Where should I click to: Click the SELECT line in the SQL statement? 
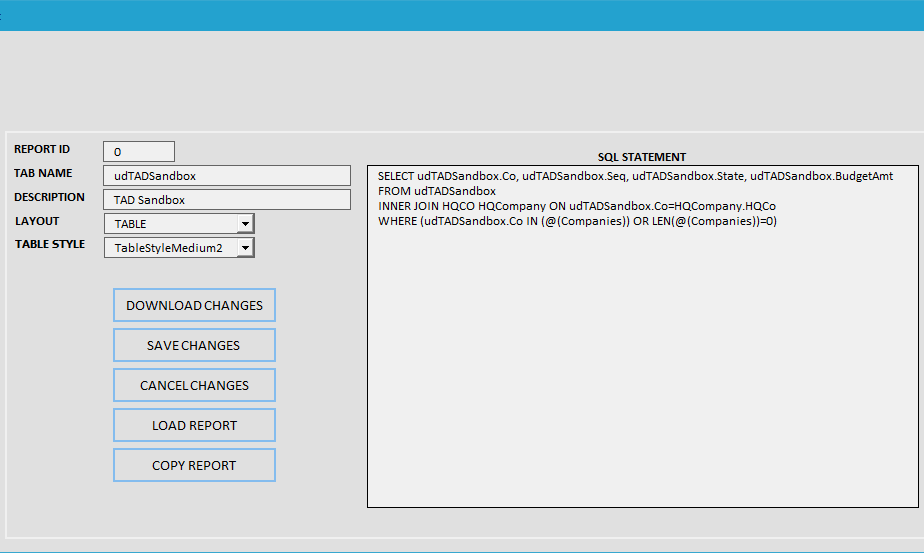(635, 176)
